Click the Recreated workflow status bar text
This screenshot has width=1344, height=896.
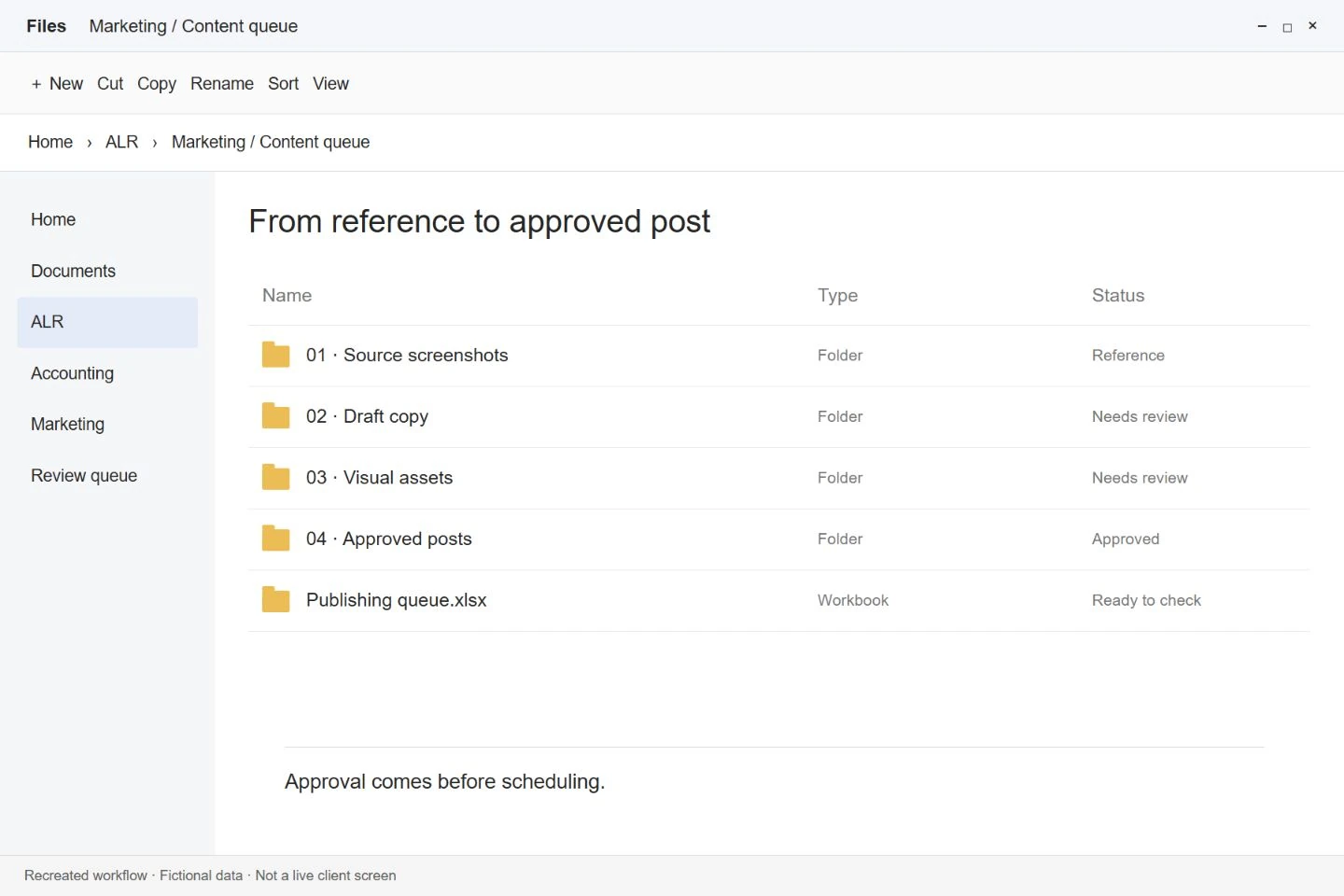[210, 875]
